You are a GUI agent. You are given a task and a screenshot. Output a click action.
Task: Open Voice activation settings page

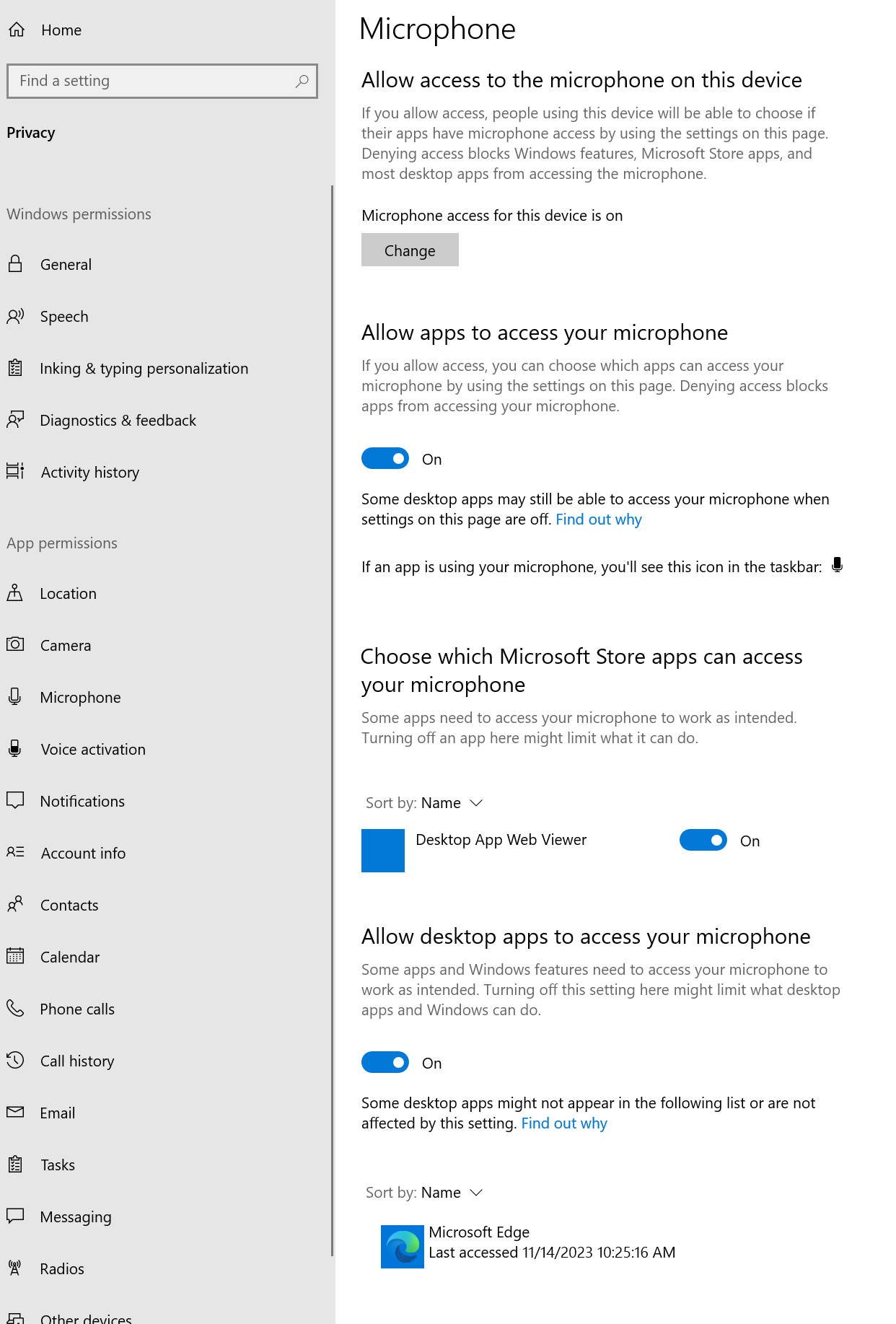(93, 750)
